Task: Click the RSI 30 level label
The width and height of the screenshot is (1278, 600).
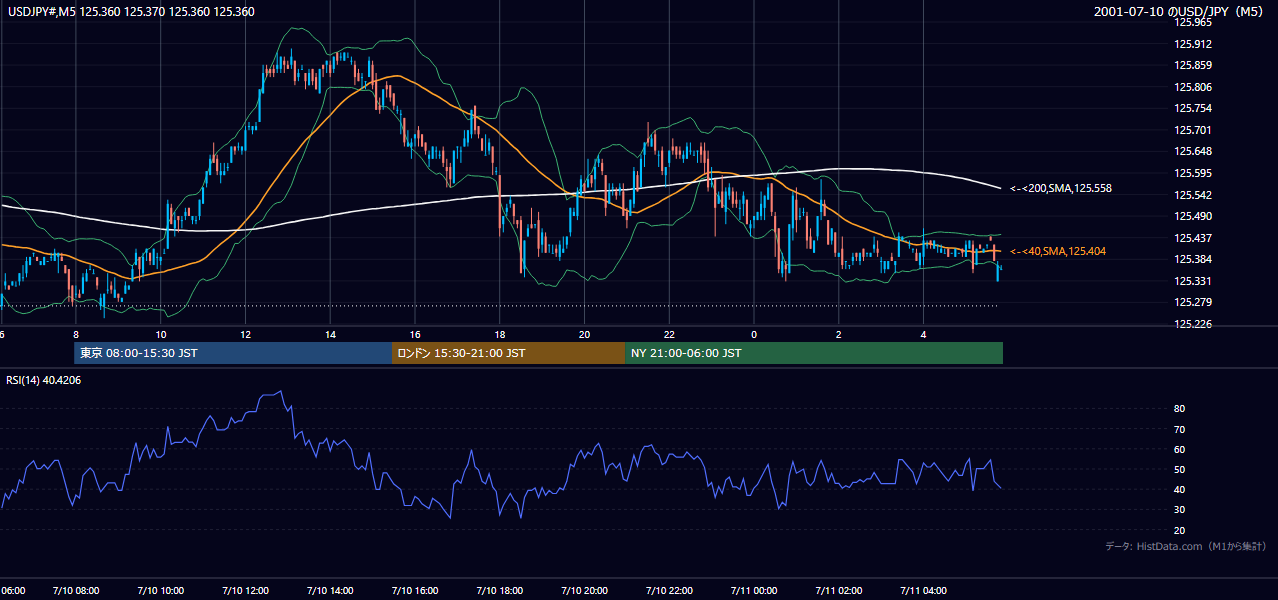Action: click(1180, 509)
